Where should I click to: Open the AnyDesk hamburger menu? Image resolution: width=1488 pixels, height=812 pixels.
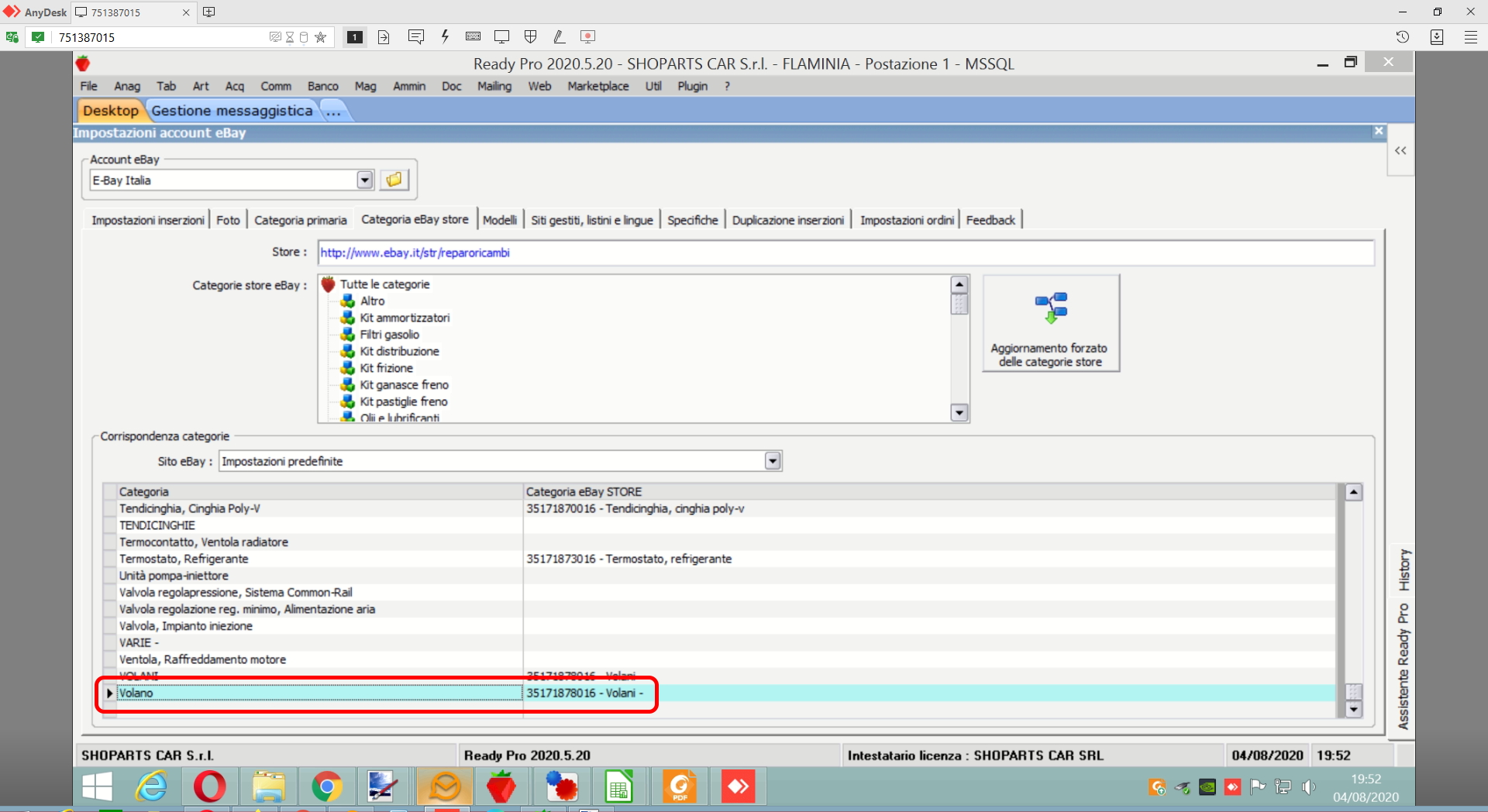click(1471, 36)
